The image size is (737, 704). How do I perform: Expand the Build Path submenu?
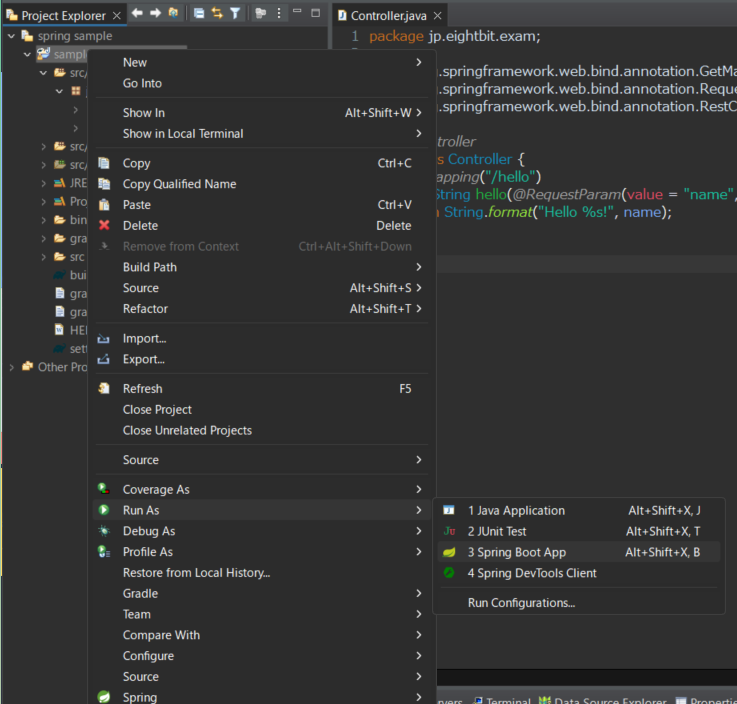click(262, 267)
